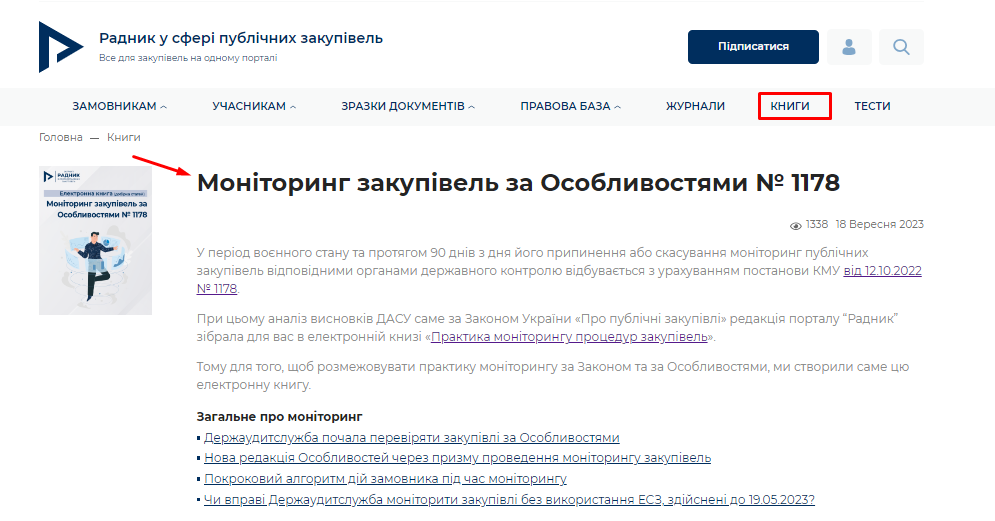Viewport: 995px width, 521px height.
Task: Click the Книги breadcrumb link
Action: coord(124,137)
